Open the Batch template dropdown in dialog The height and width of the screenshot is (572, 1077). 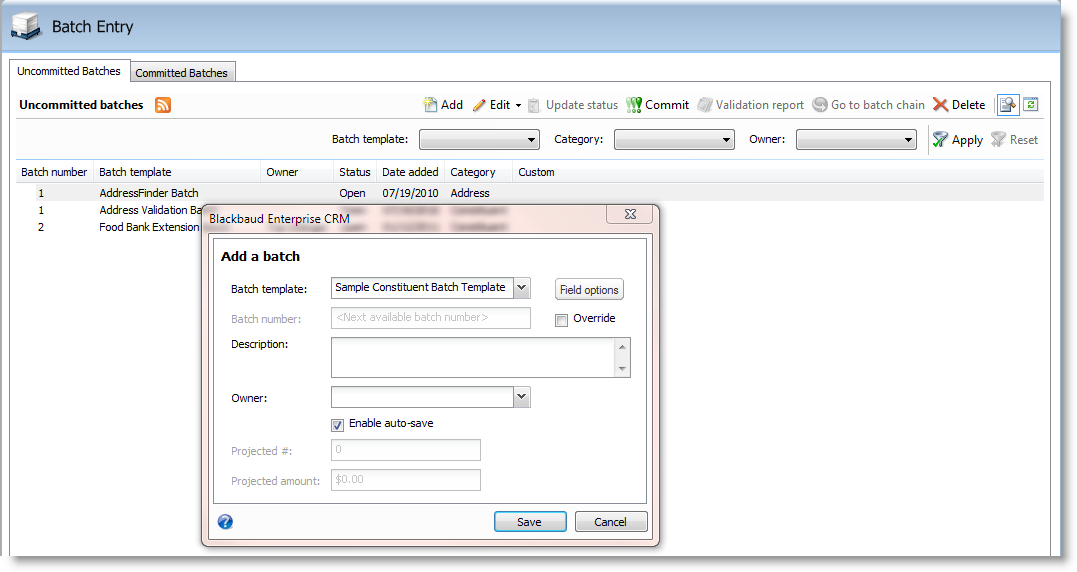coord(522,288)
